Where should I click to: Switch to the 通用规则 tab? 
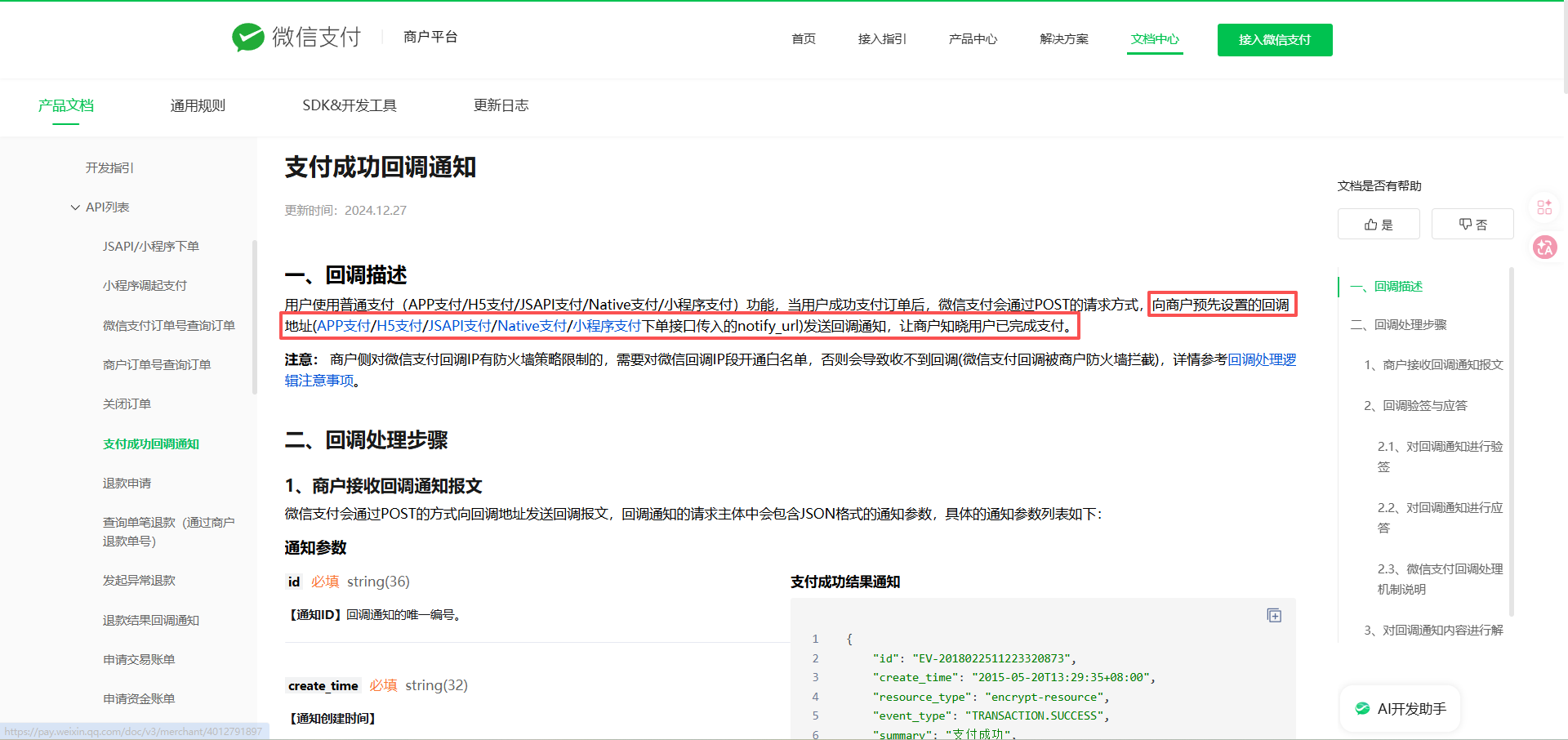tap(198, 105)
